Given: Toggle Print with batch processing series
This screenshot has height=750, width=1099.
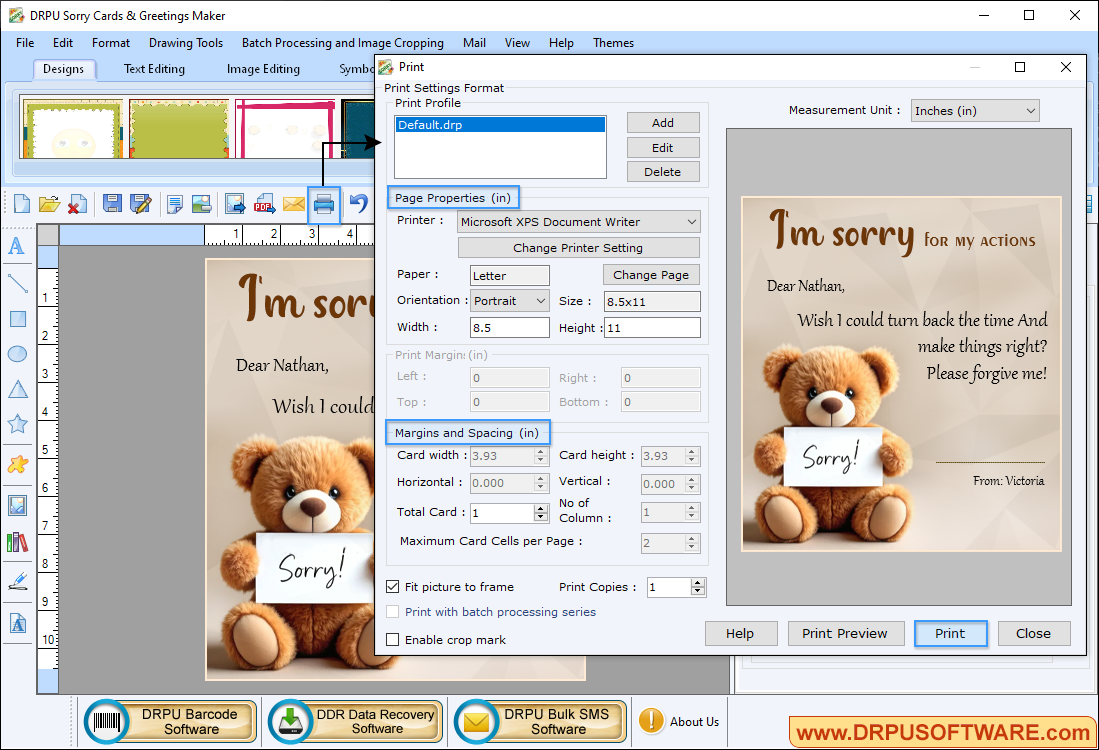Looking at the screenshot, I should click(x=392, y=612).
